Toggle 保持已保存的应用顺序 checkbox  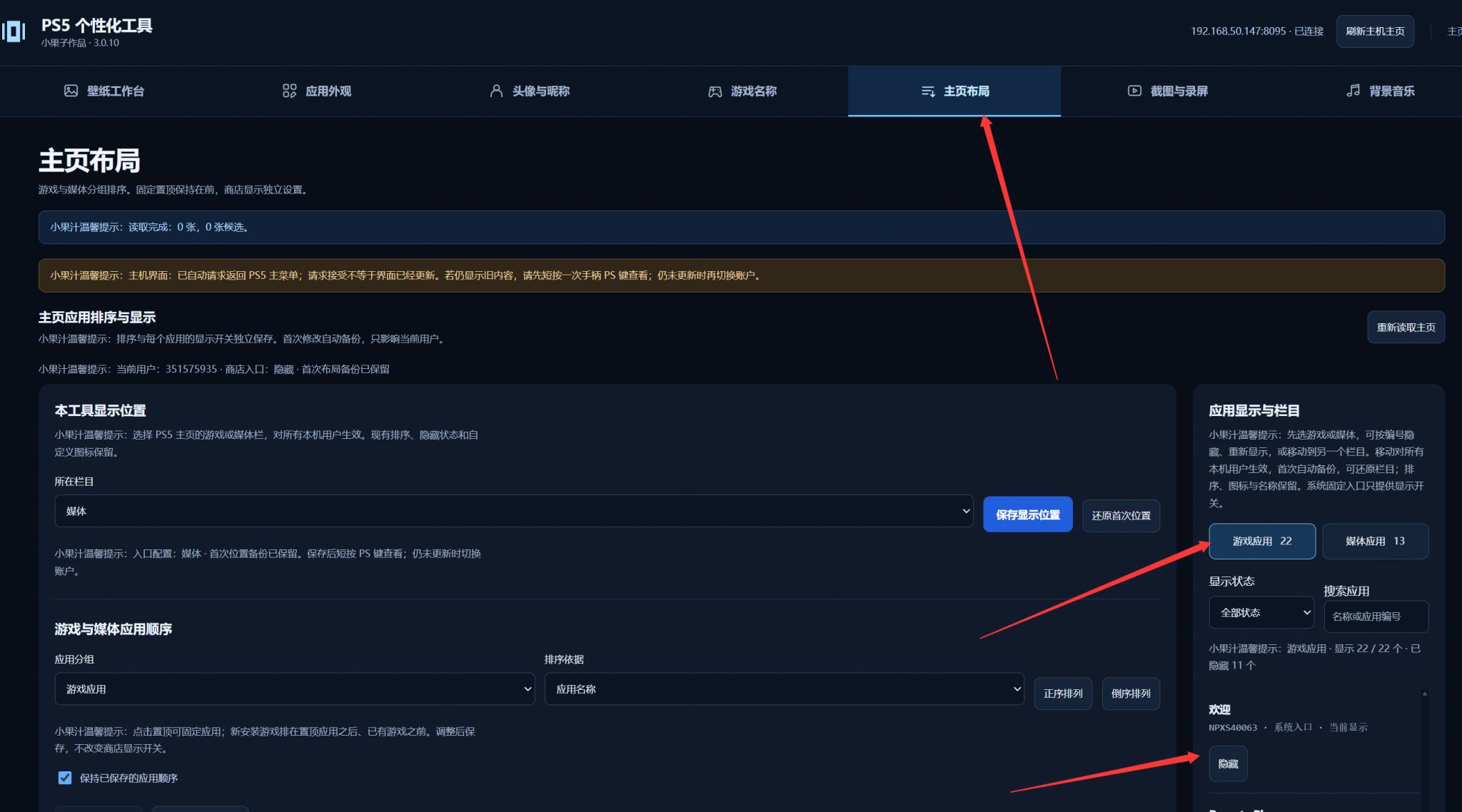pyautogui.click(x=65, y=778)
